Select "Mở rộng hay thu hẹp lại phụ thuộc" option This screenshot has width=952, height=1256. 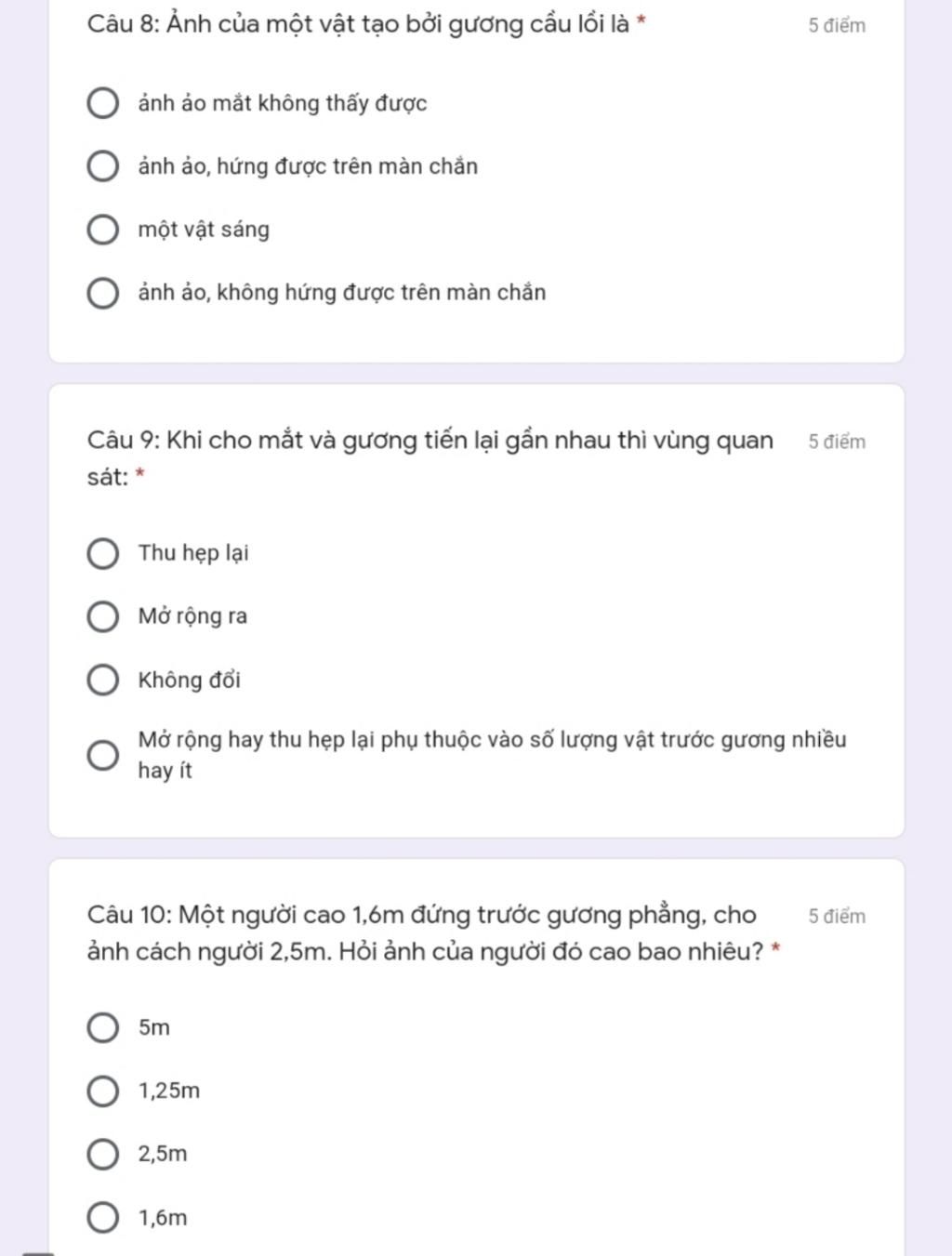tap(102, 755)
